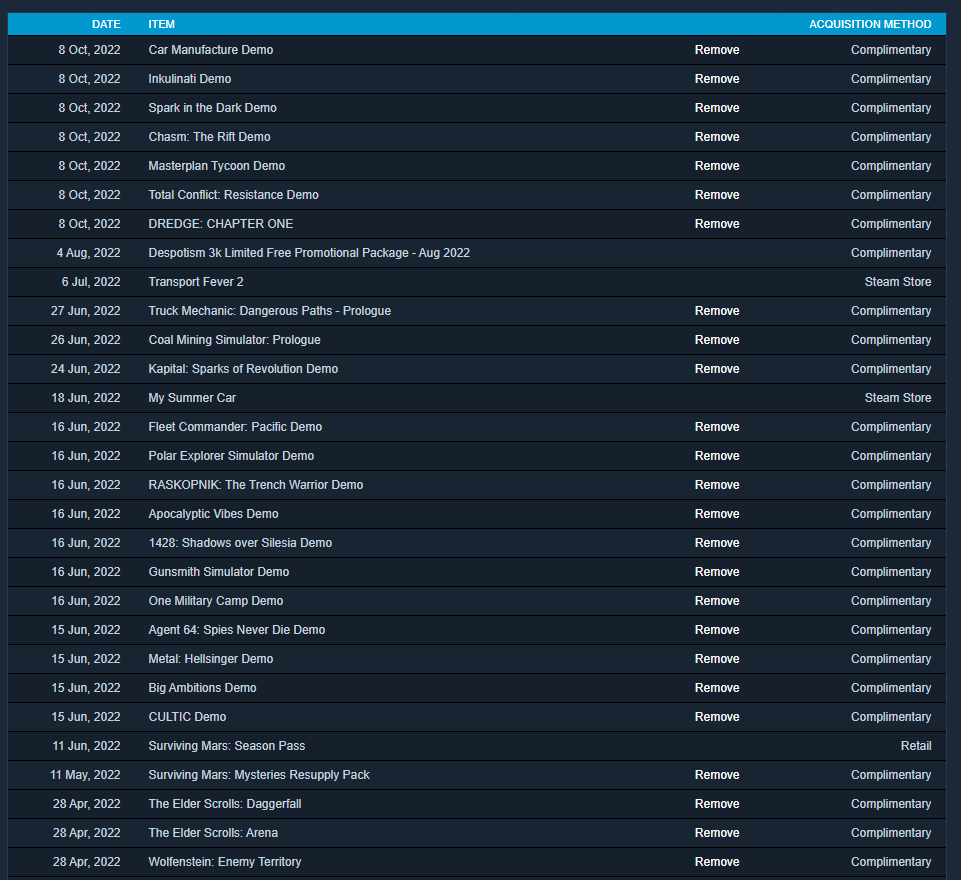Remove RASKOPNIK: The Trench Warrior Demo
This screenshot has height=880, width=961.
716,485
